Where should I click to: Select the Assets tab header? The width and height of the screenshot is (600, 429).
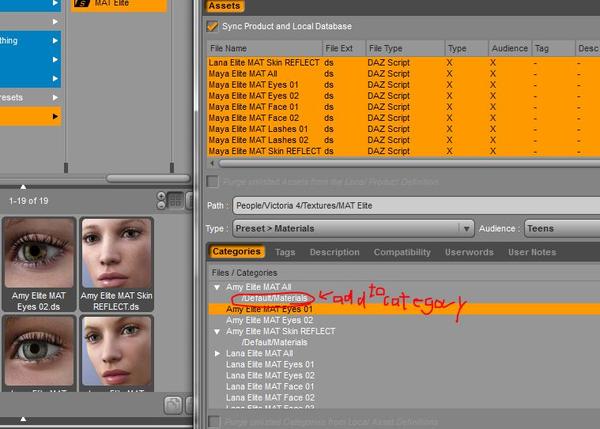224,6
